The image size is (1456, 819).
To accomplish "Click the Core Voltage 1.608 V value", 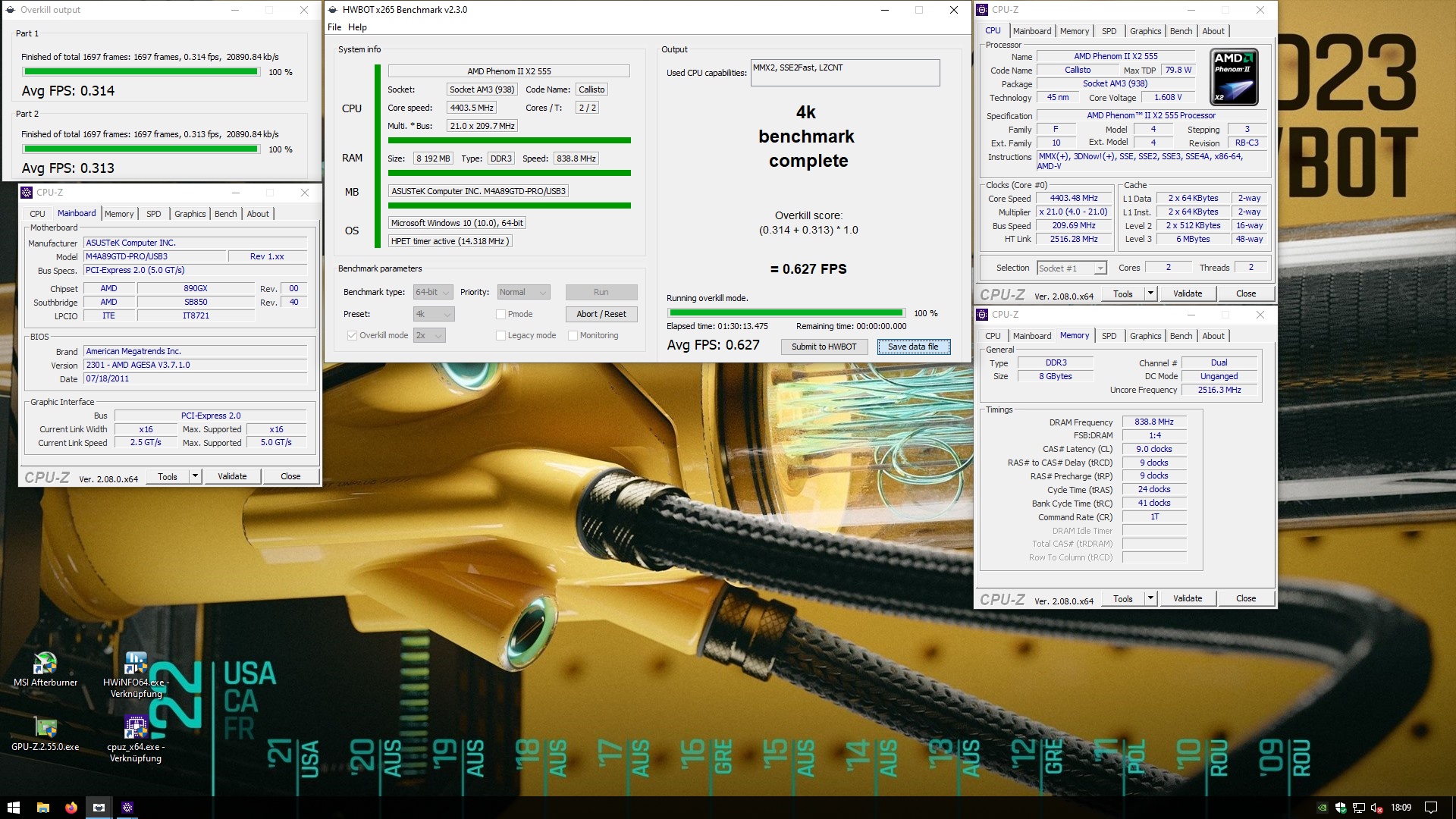I will pyautogui.click(x=1167, y=98).
